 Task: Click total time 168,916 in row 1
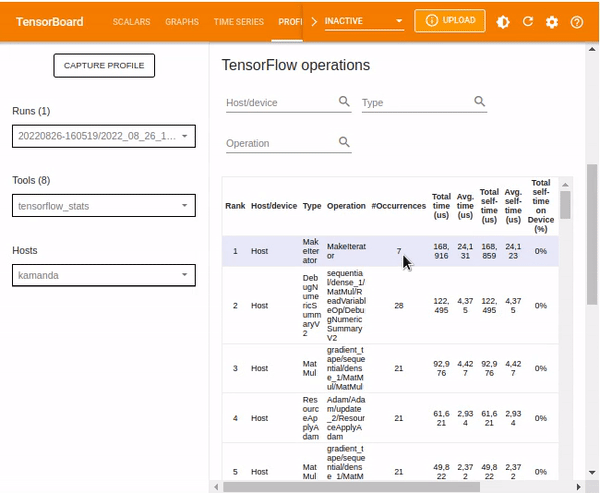click(441, 251)
